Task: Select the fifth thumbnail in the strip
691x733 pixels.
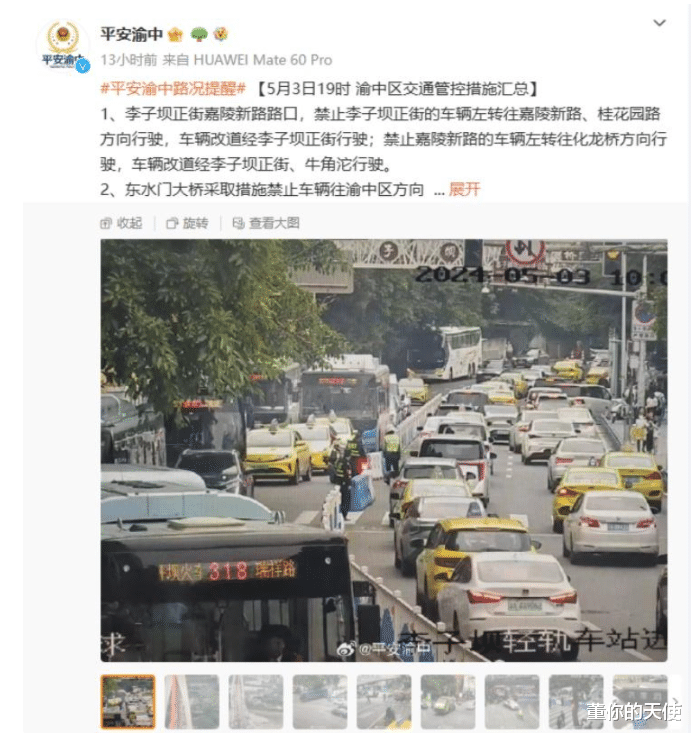Action: click(x=384, y=702)
